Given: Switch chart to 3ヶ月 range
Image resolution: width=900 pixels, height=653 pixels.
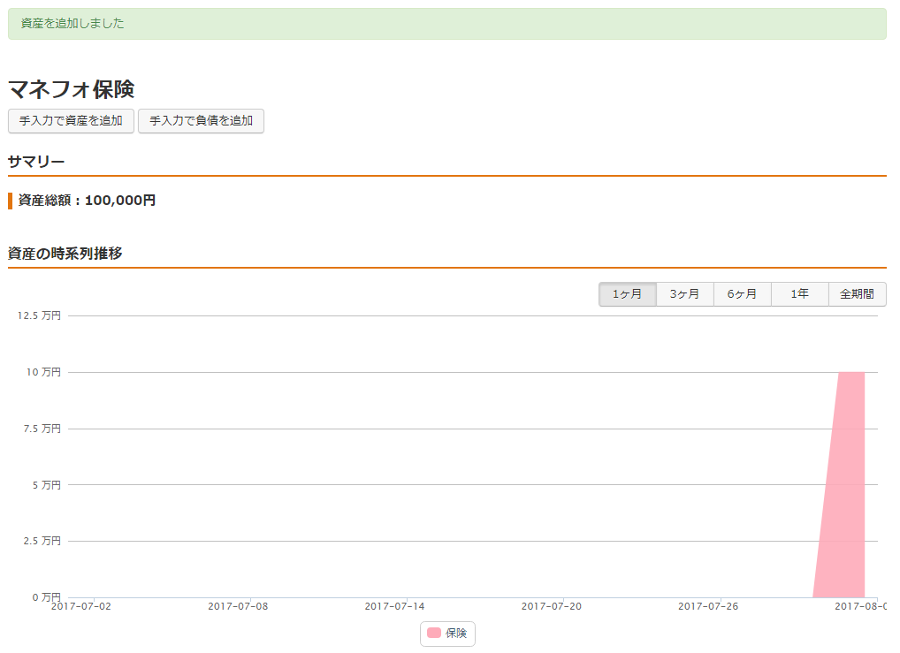Looking at the screenshot, I should tap(685, 294).
